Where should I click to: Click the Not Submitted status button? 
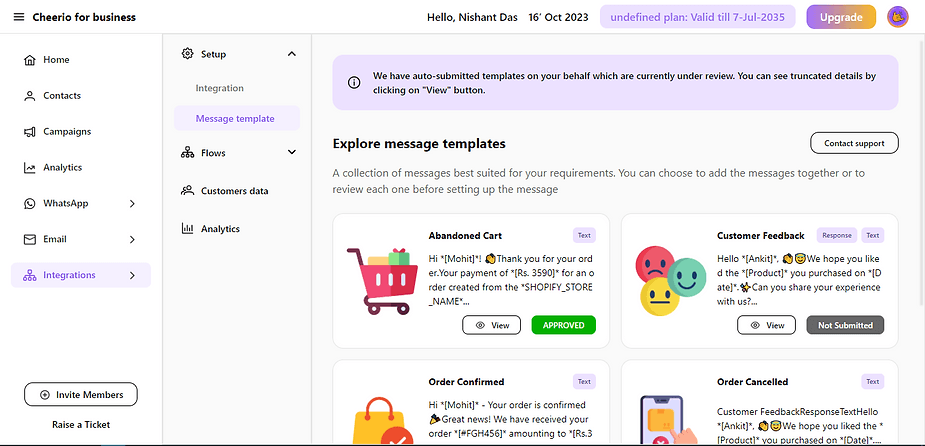tap(845, 325)
